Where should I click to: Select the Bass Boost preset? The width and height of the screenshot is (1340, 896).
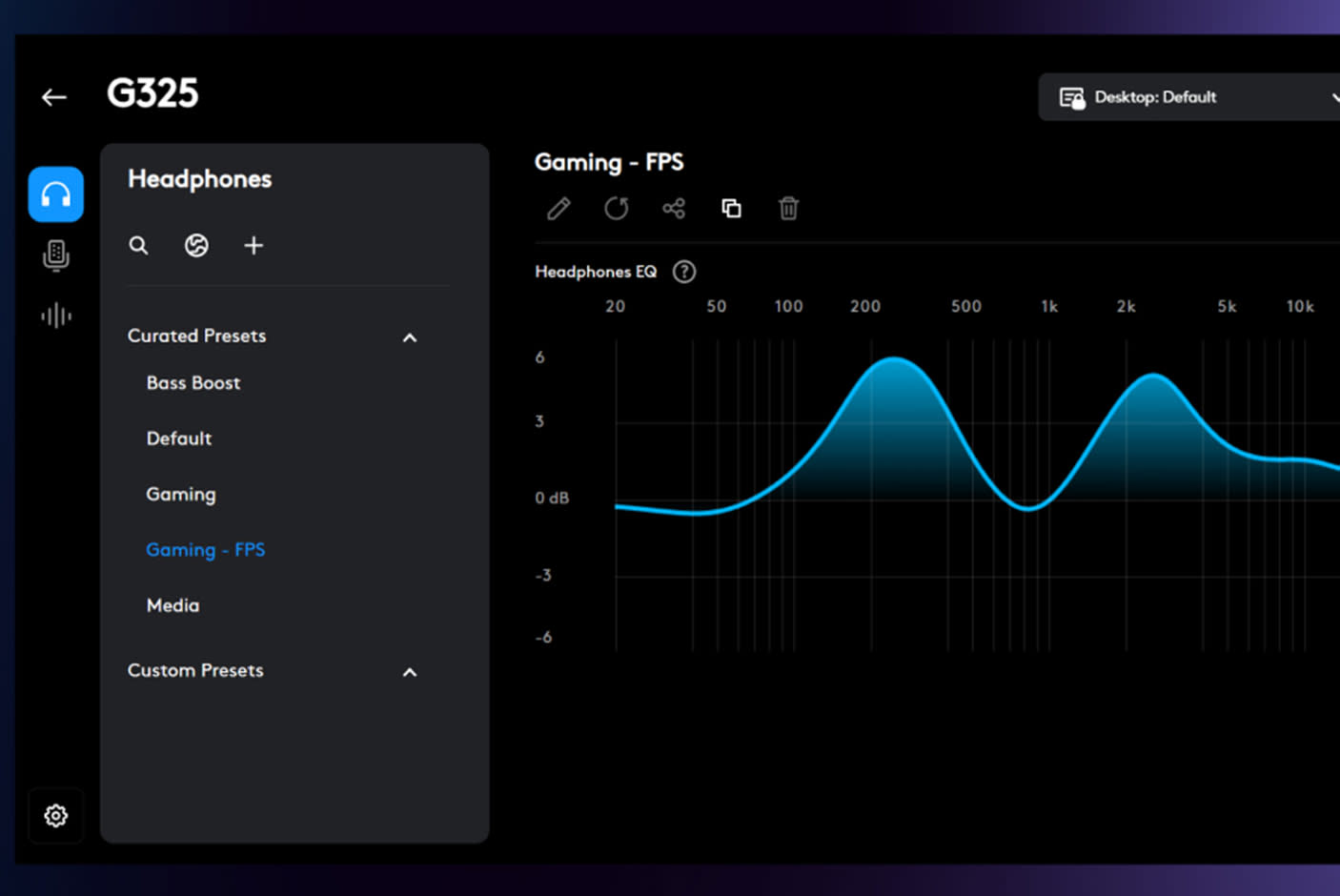(x=193, y=383)
